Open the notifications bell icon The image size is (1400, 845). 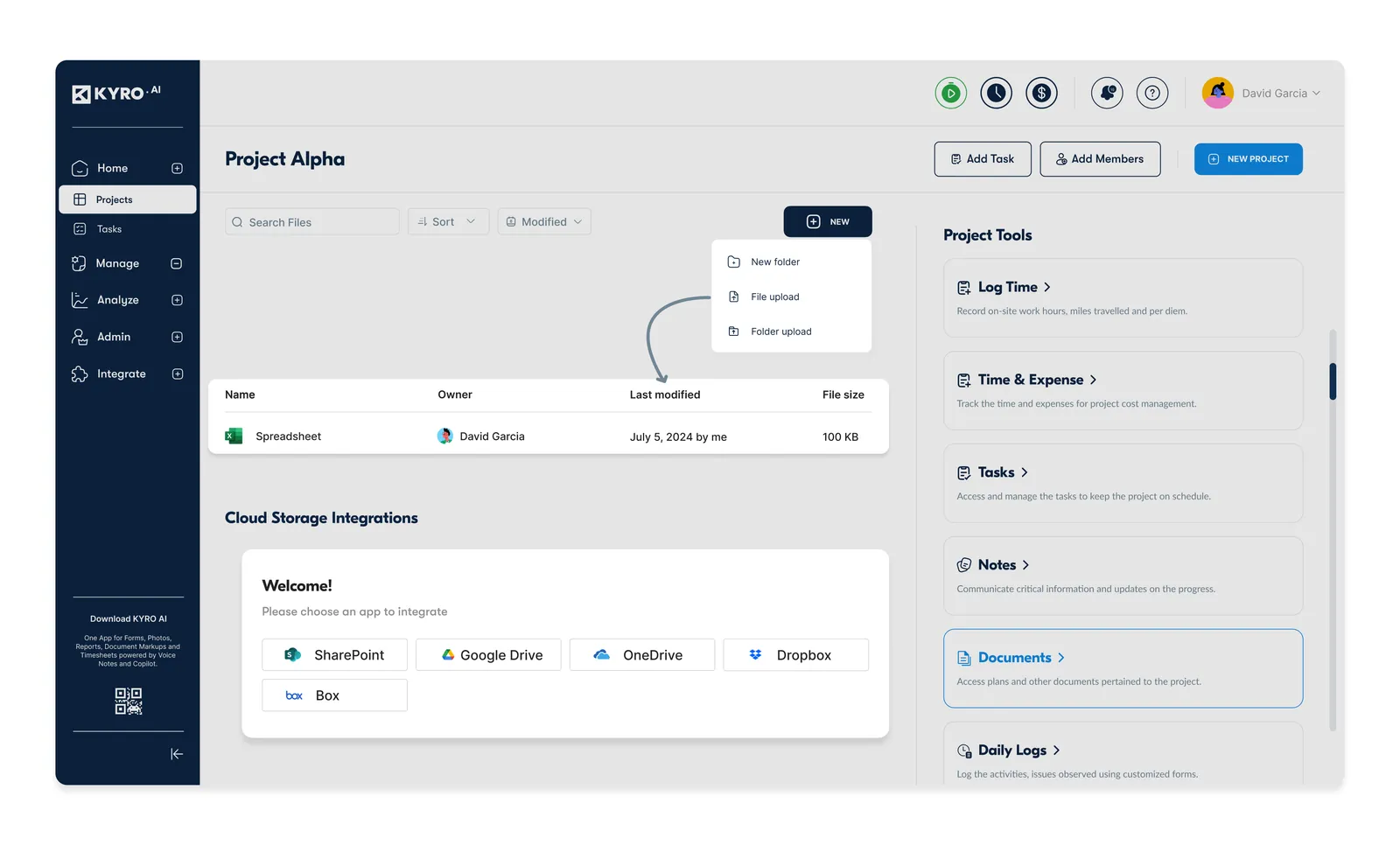pos(1107,93)
